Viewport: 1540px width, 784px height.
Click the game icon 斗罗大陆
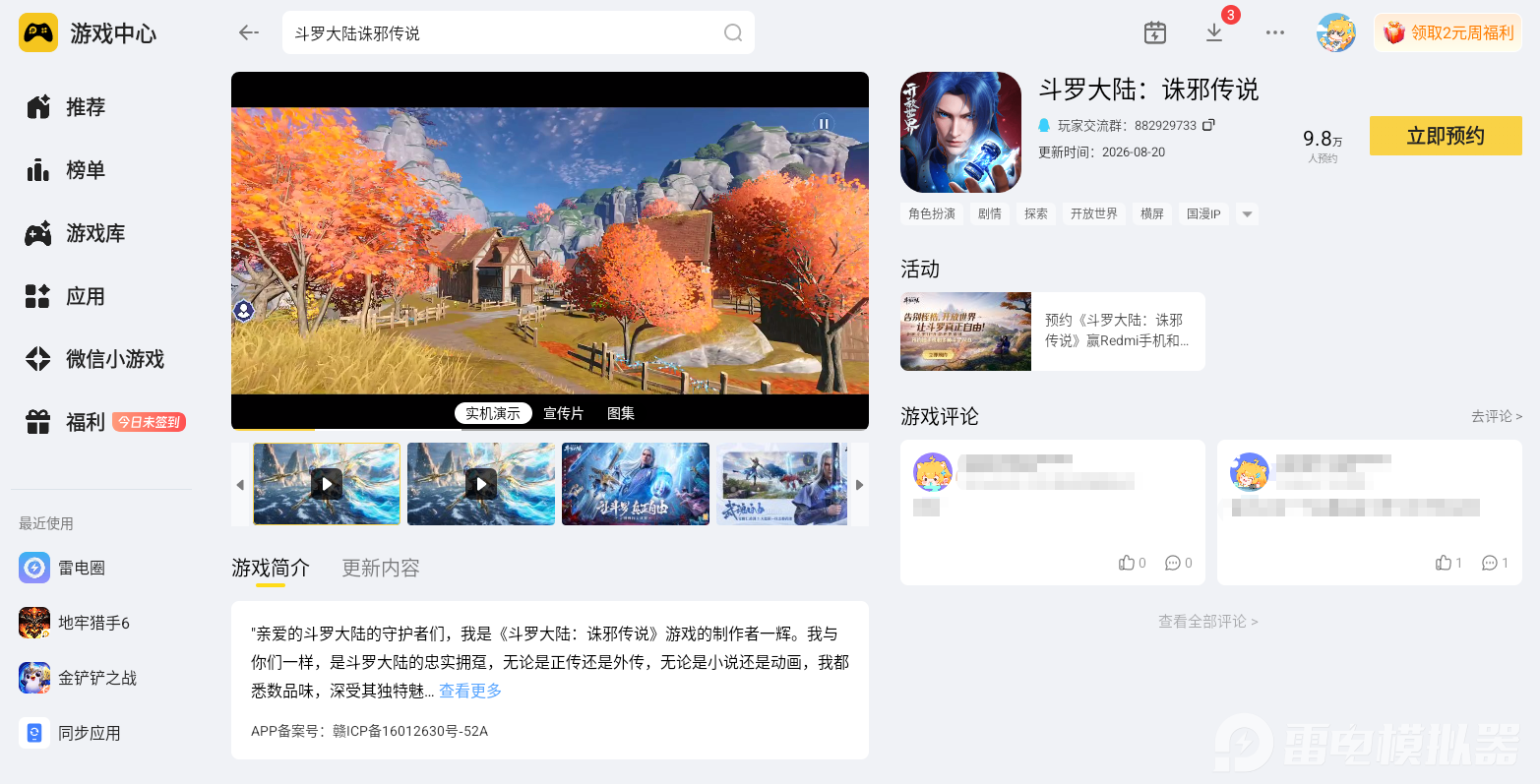960,132
